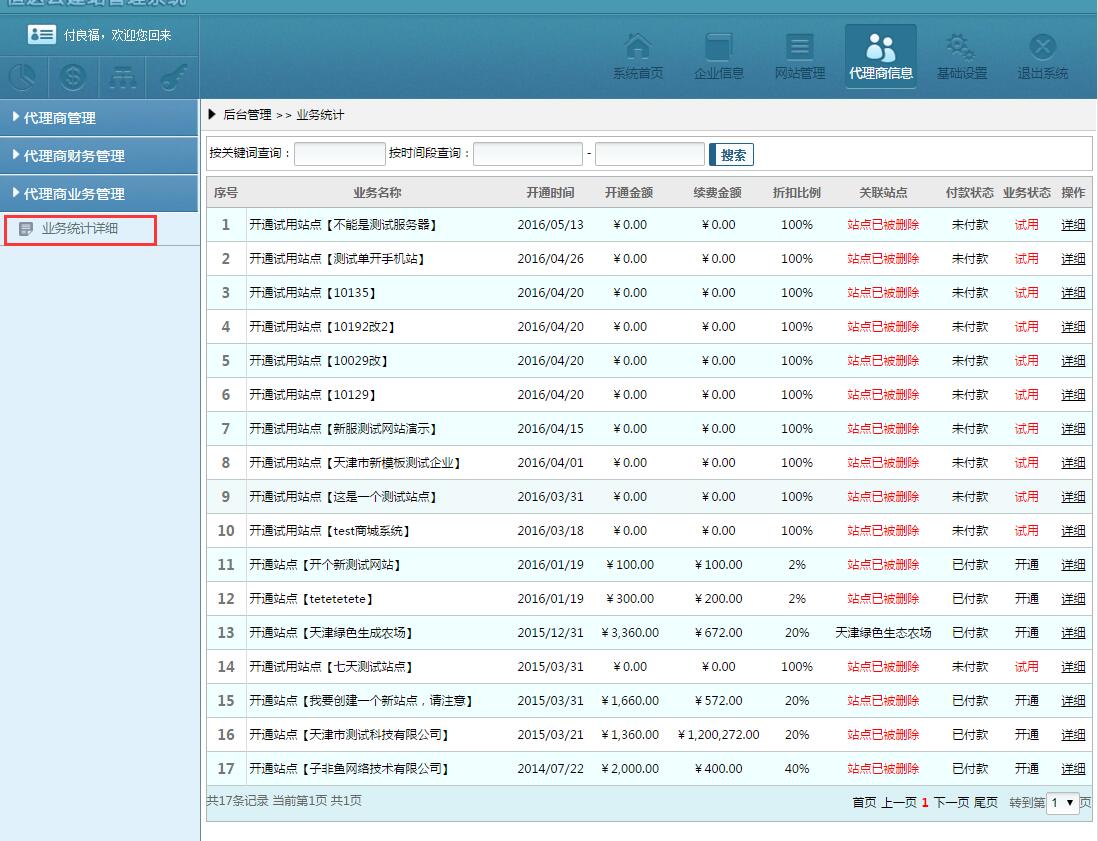This screenshot has width=1098, height=841.
Task: Click the 搜索 search button
Action: click(x=732, y=155)
